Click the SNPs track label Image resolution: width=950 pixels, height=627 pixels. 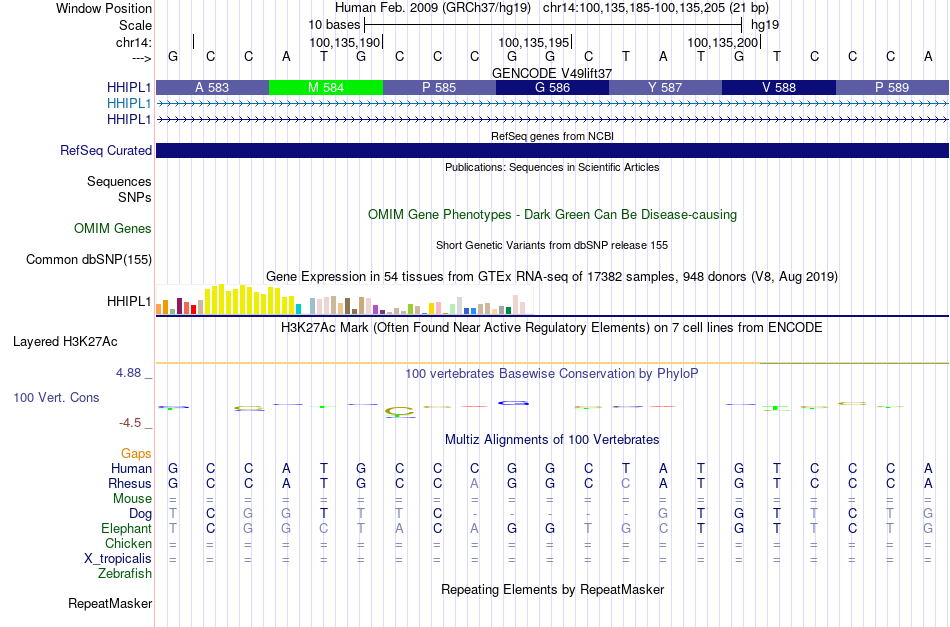pos(135,197)
